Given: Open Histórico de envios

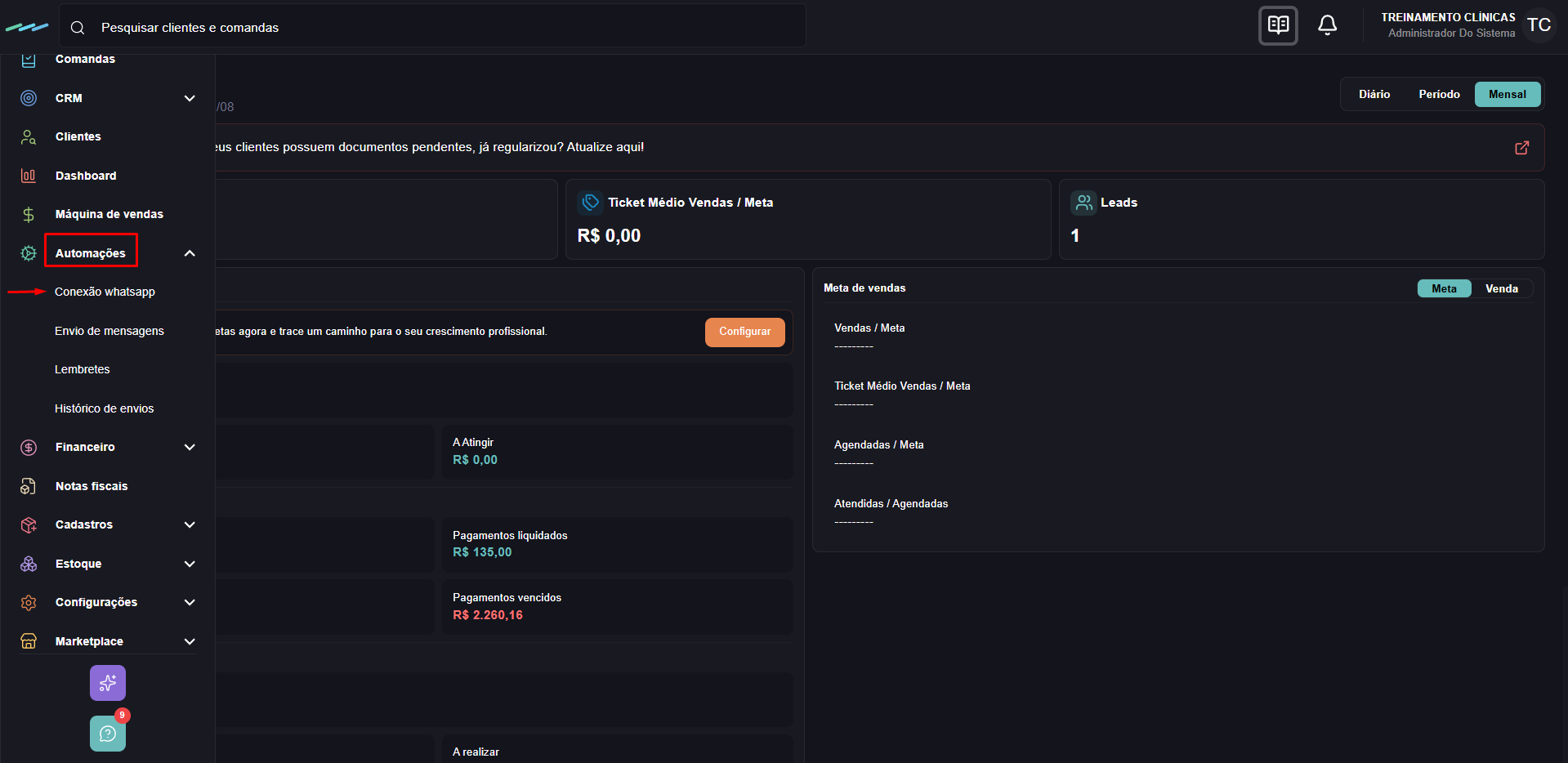Looking at the screenshot, I should (105, 408).
